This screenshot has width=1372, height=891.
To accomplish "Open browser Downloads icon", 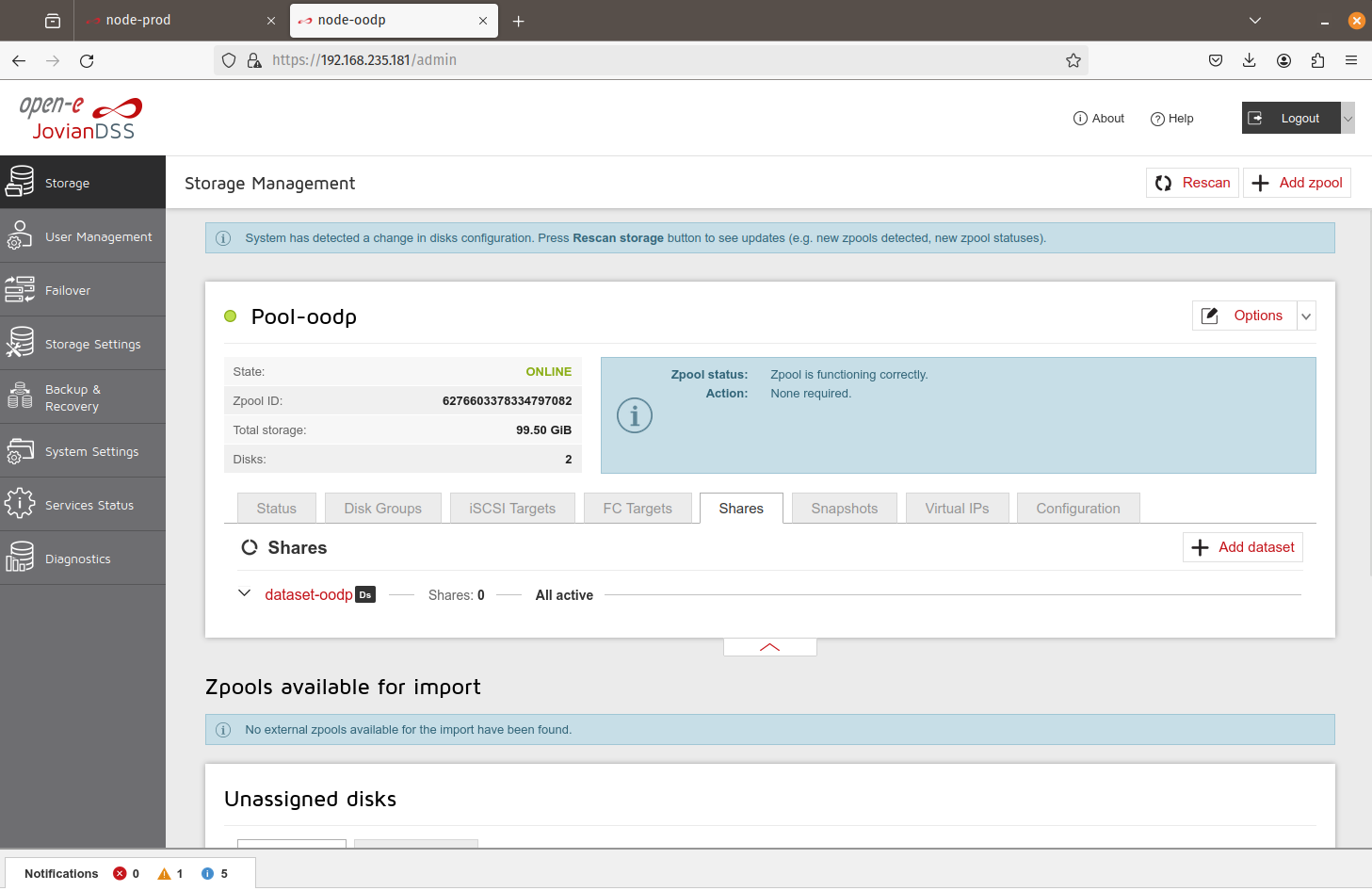I will (1250, 60).
